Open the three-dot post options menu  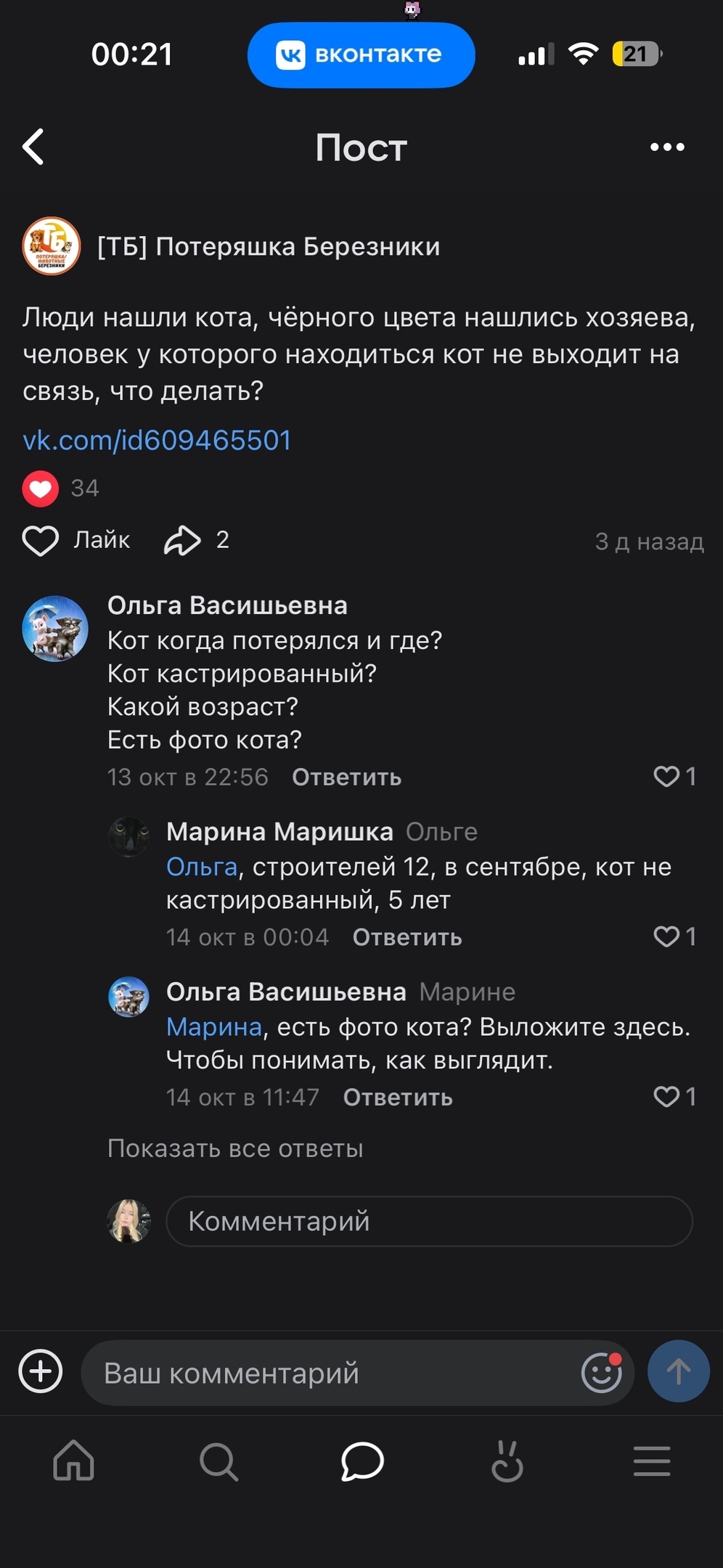coord(666,147)
